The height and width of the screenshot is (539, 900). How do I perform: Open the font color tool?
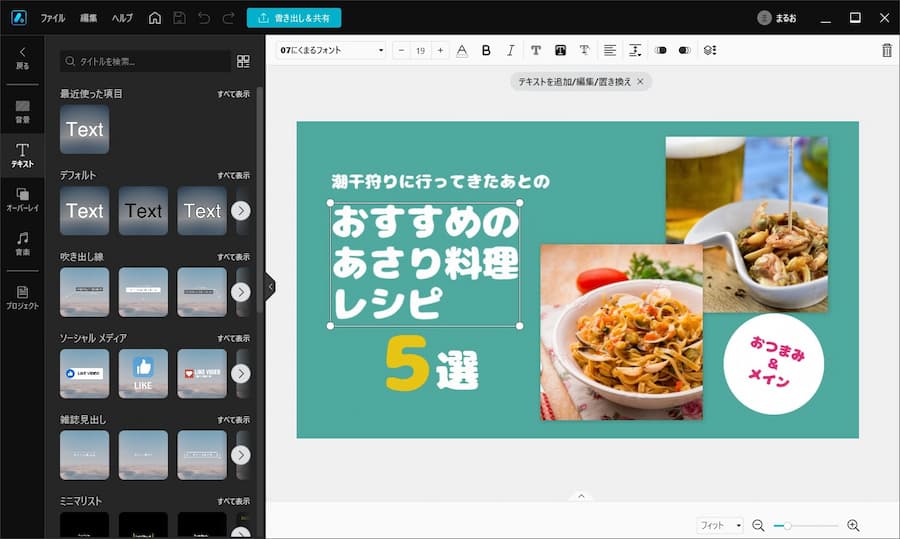coord(462,51)
